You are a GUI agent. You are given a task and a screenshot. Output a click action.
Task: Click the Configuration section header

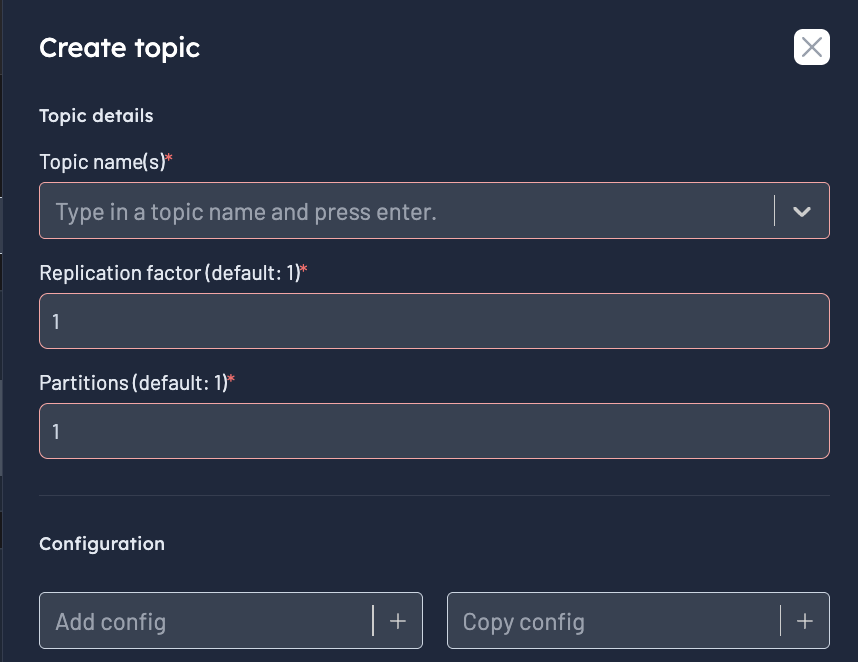101,543
